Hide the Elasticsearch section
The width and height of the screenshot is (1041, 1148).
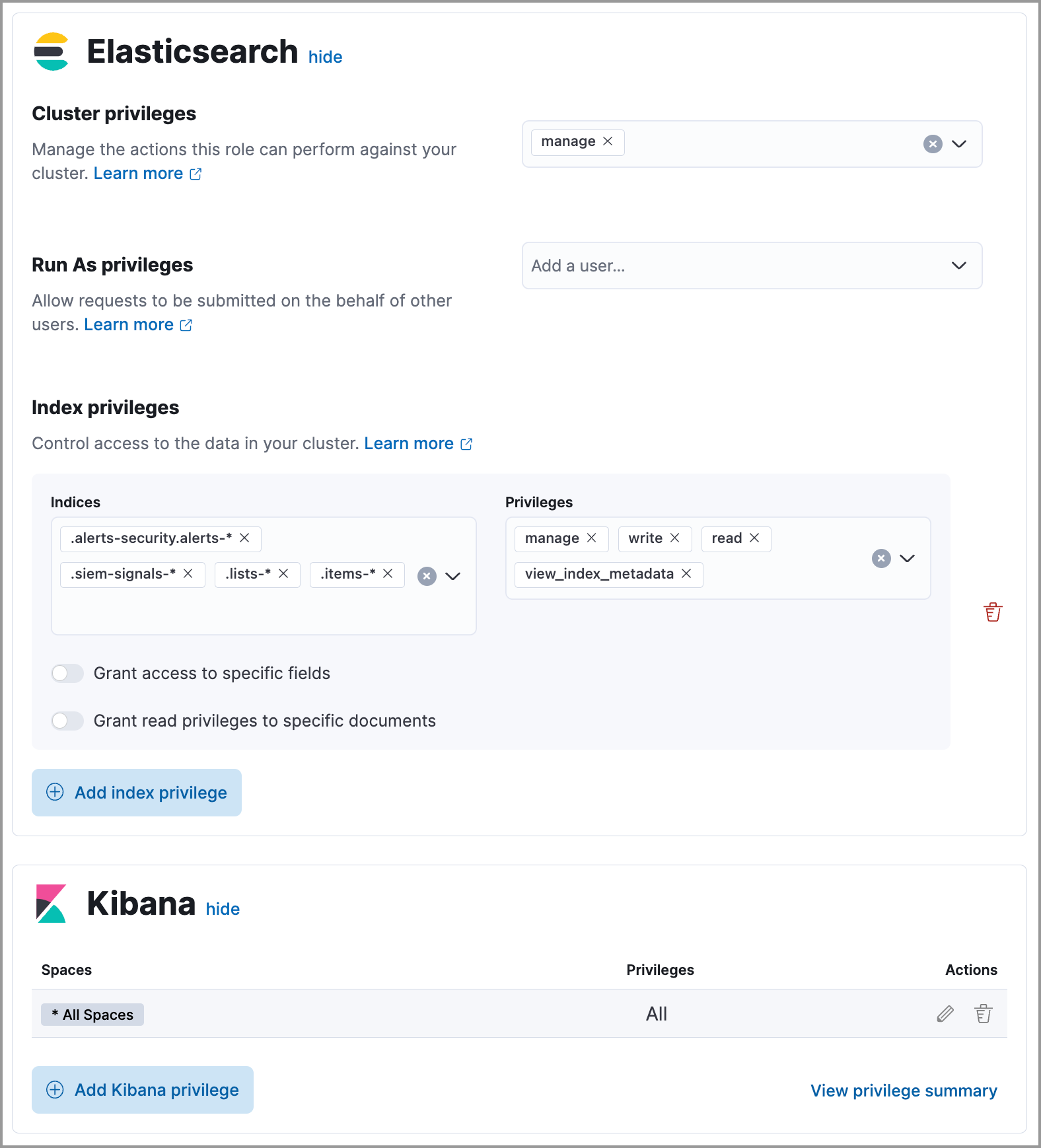pos(325,57)
